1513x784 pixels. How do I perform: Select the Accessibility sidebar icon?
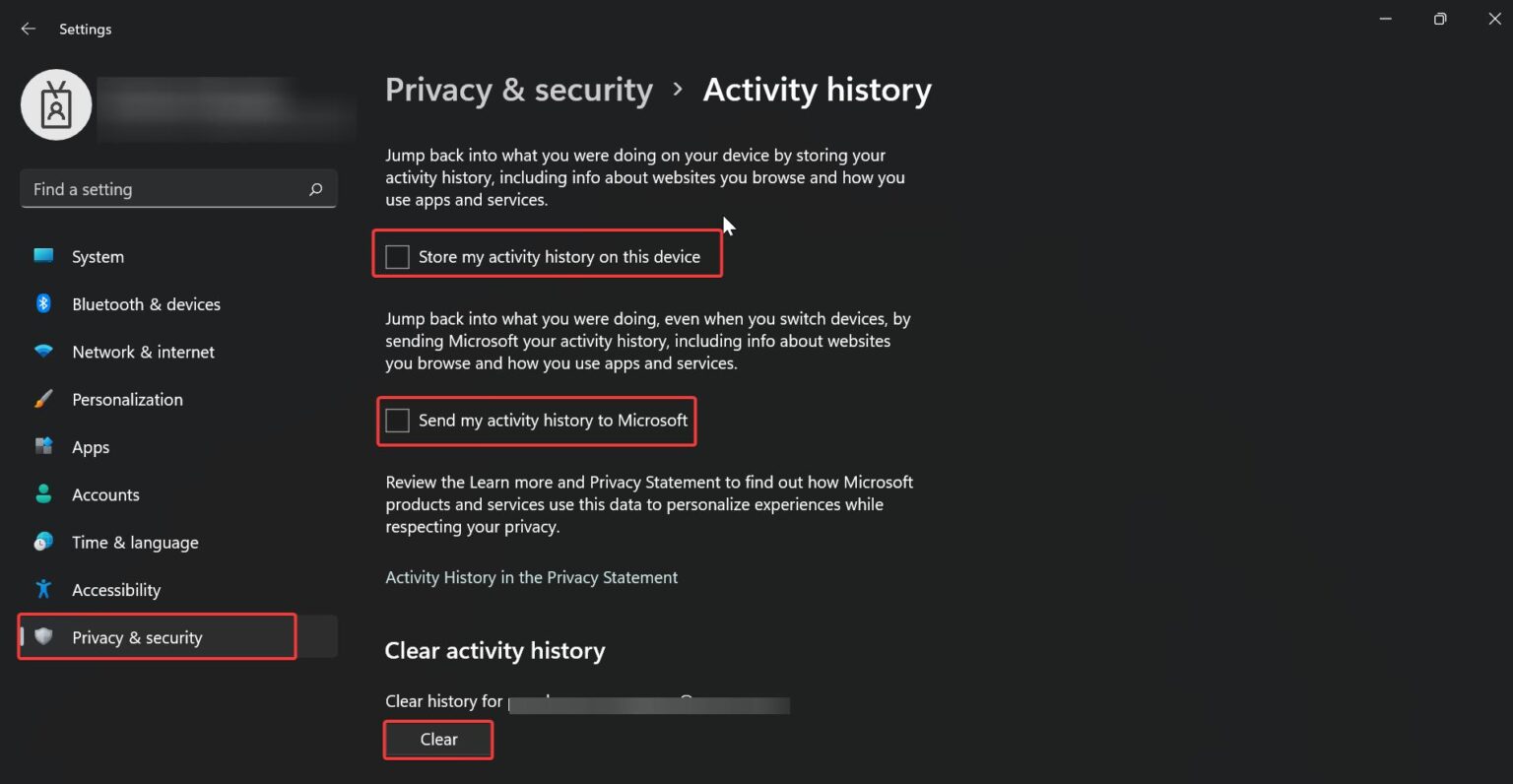(x=43, y=589)
